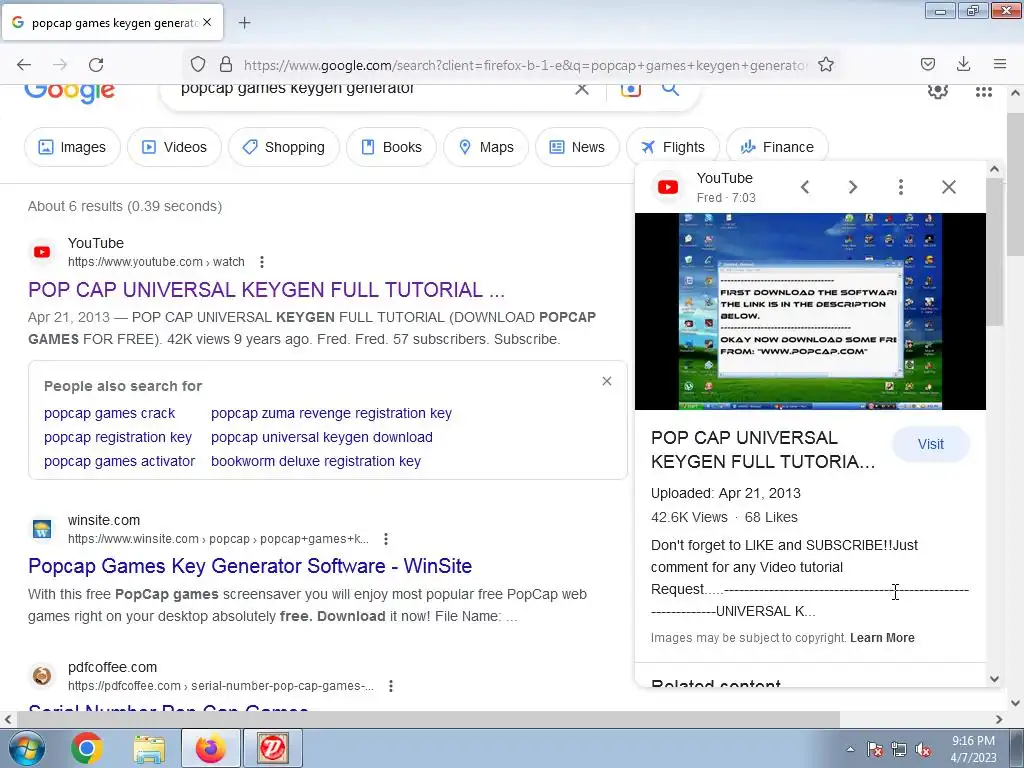This screenshot has height=768, width=1024.
Task: Nudge preview panel scrollbar down arrow
Action: [994, 679]
